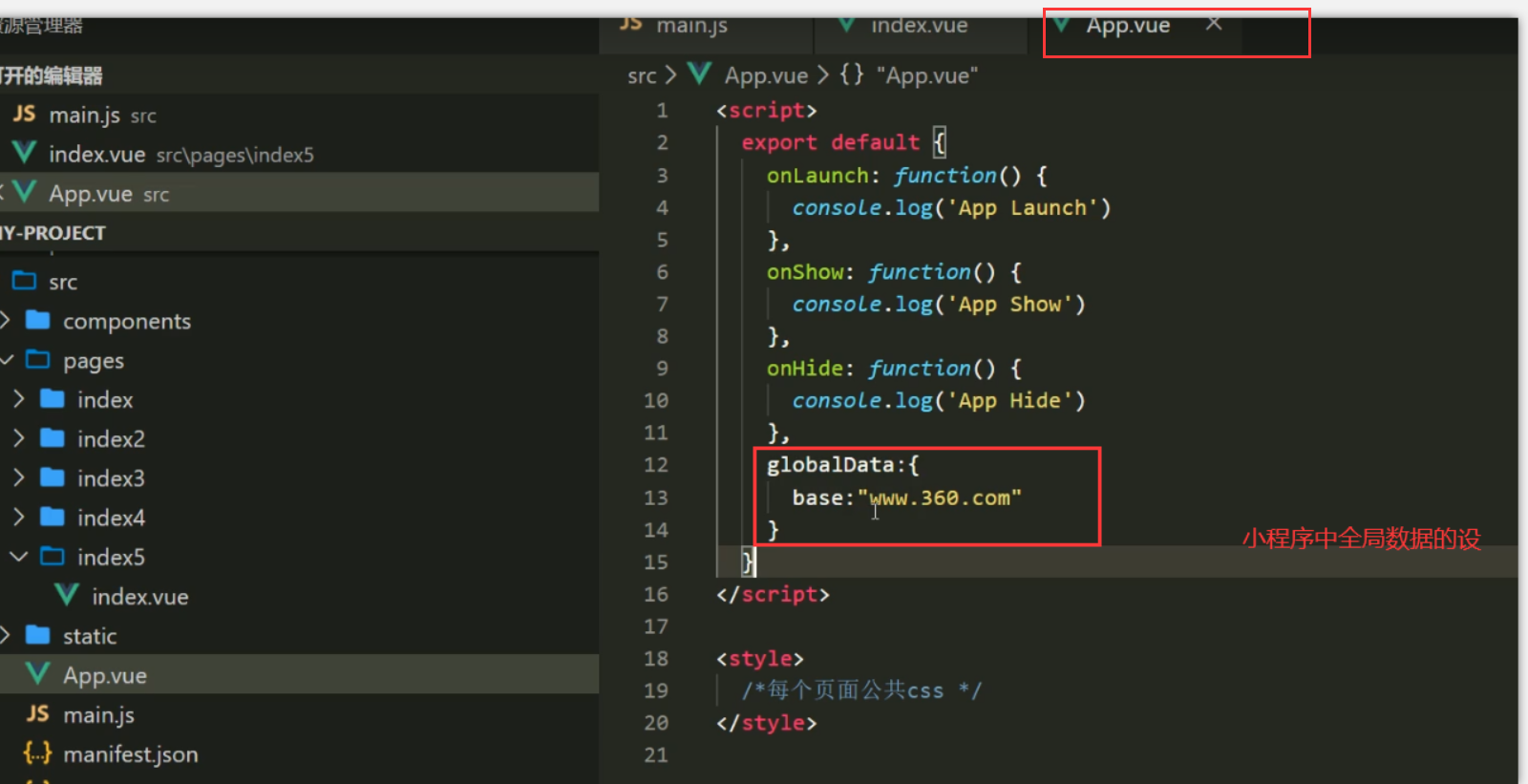Click the index folder icon
Image resolution: width=1528 pixels, height=784 pixels.
pos(53,398)
